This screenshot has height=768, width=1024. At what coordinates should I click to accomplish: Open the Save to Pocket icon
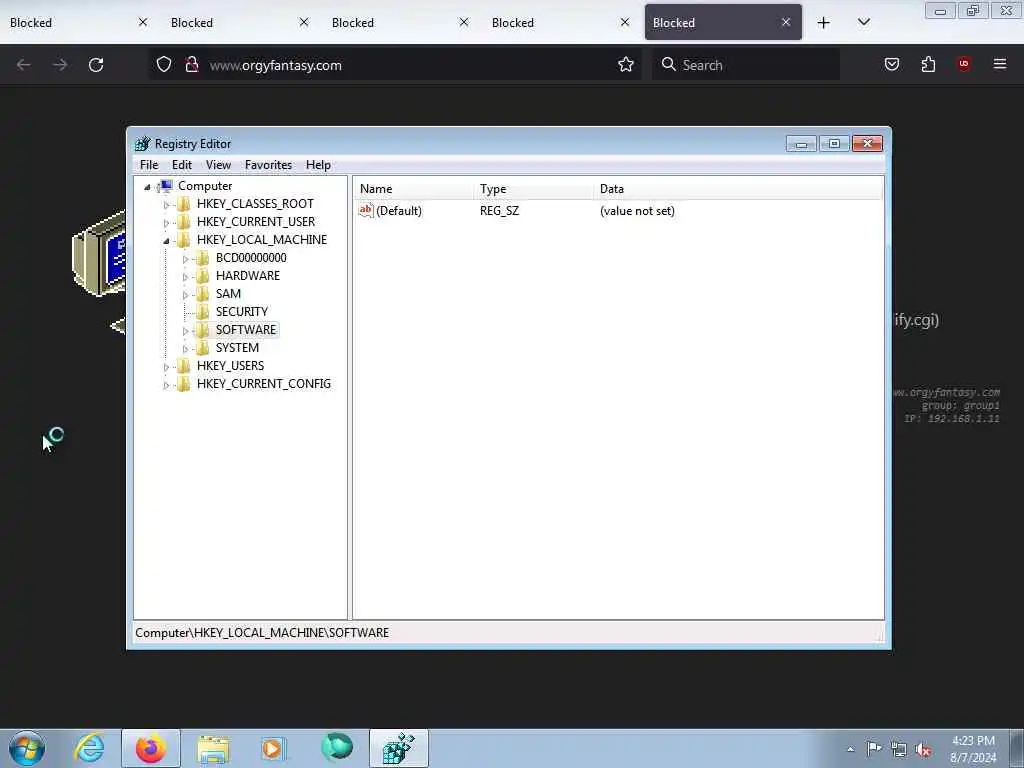(891, 64)
